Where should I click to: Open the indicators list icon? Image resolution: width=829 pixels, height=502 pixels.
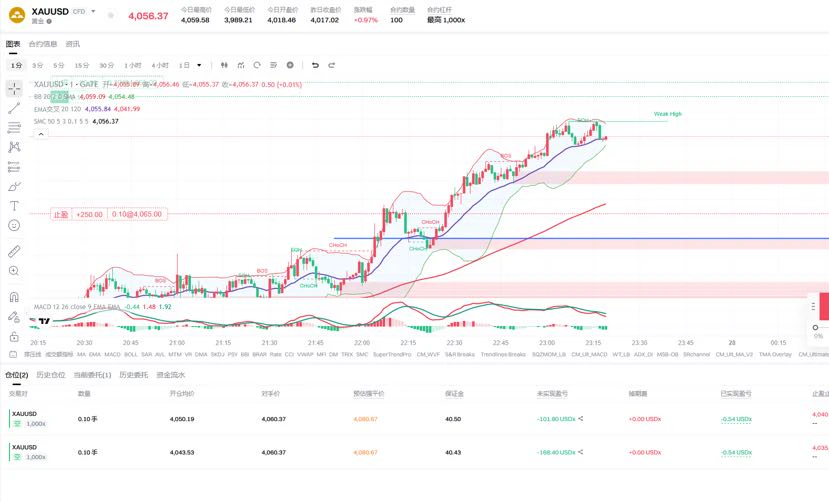pos(241,65)
